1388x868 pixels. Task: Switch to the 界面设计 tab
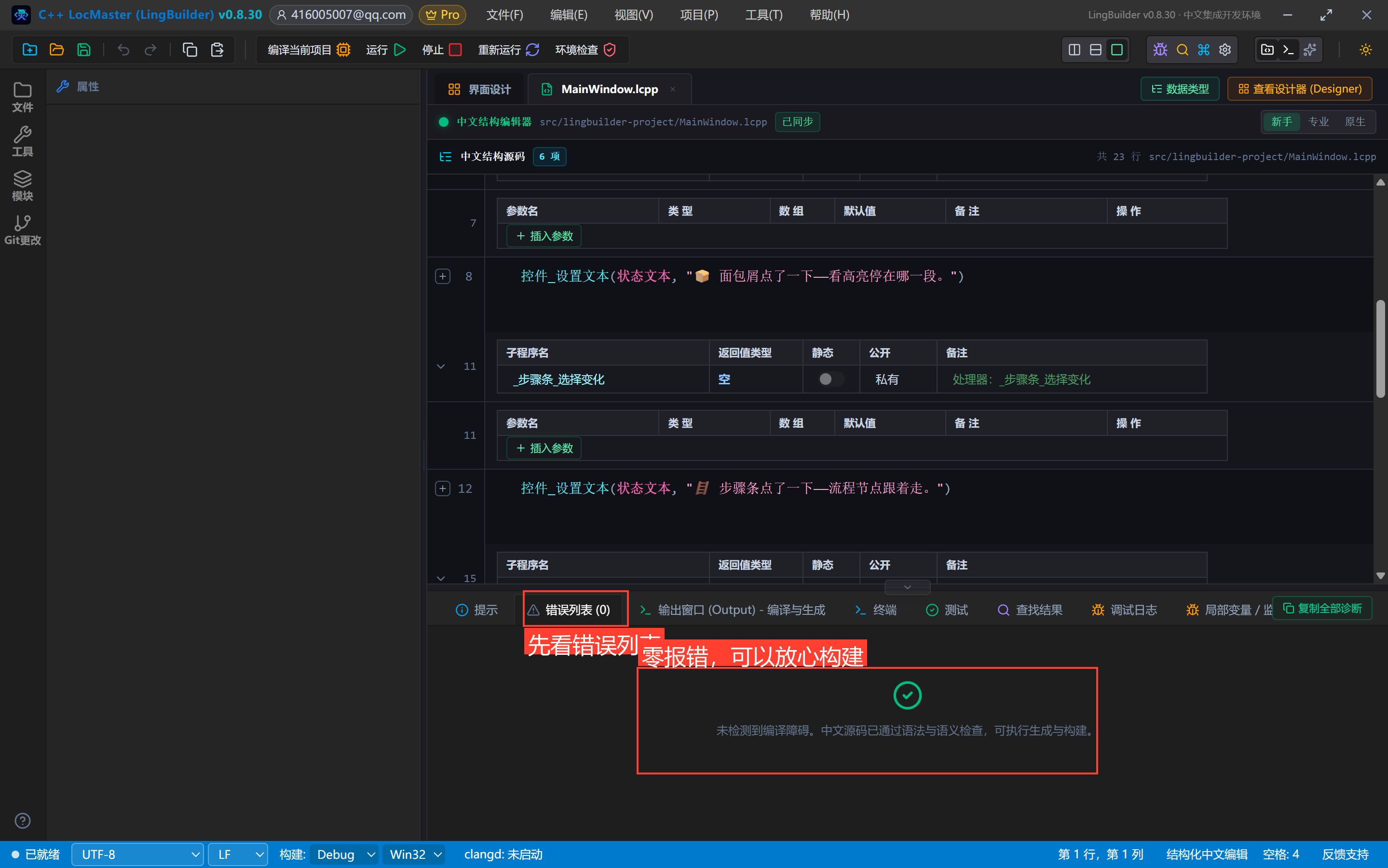tap(479, 89)
